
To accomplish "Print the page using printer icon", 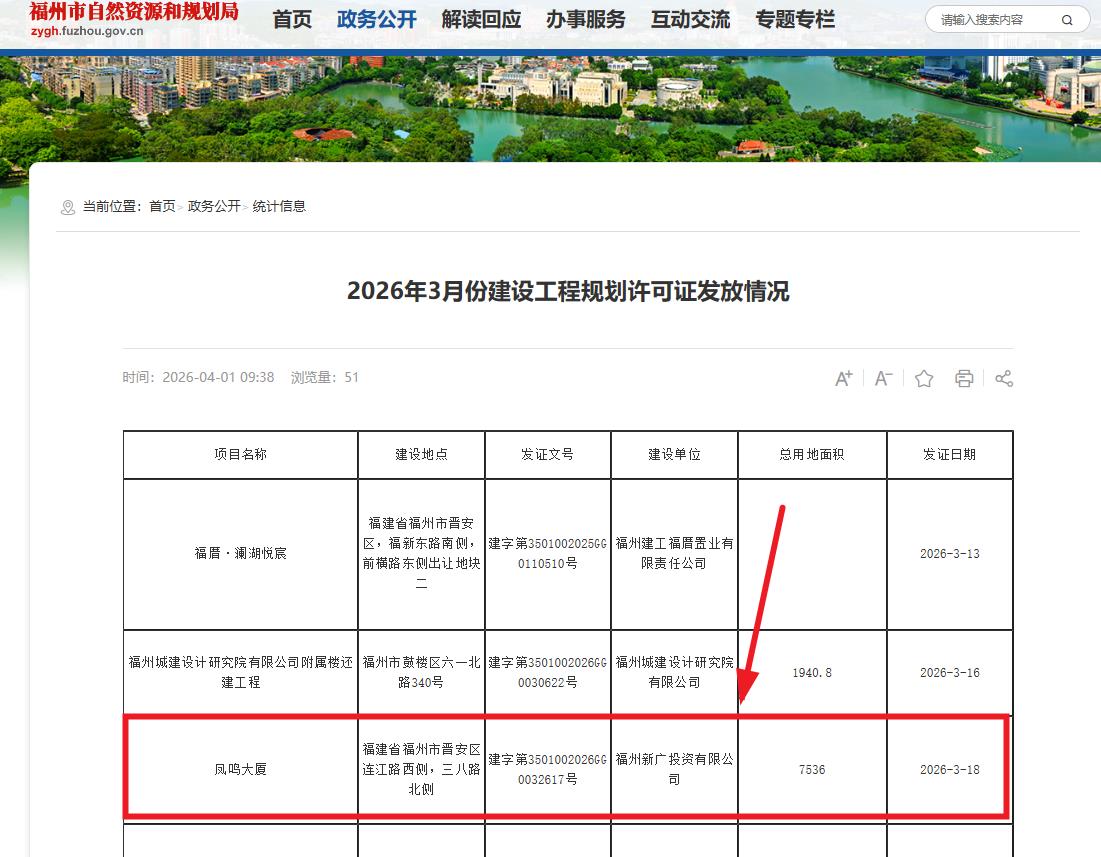I will [964, 378].
